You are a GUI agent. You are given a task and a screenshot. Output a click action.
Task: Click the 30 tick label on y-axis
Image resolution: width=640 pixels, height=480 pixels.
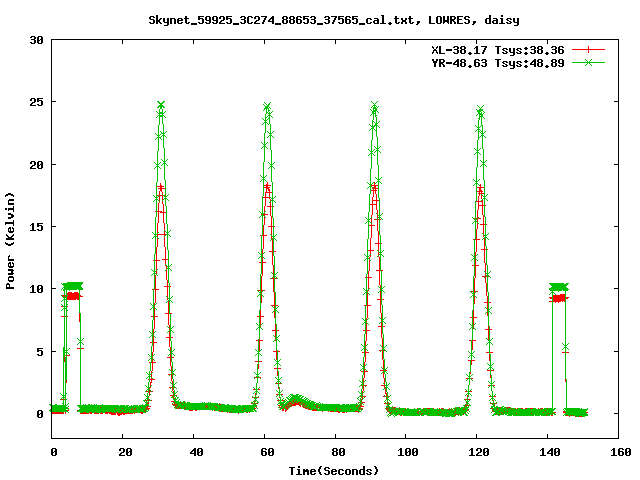(37, 40)
